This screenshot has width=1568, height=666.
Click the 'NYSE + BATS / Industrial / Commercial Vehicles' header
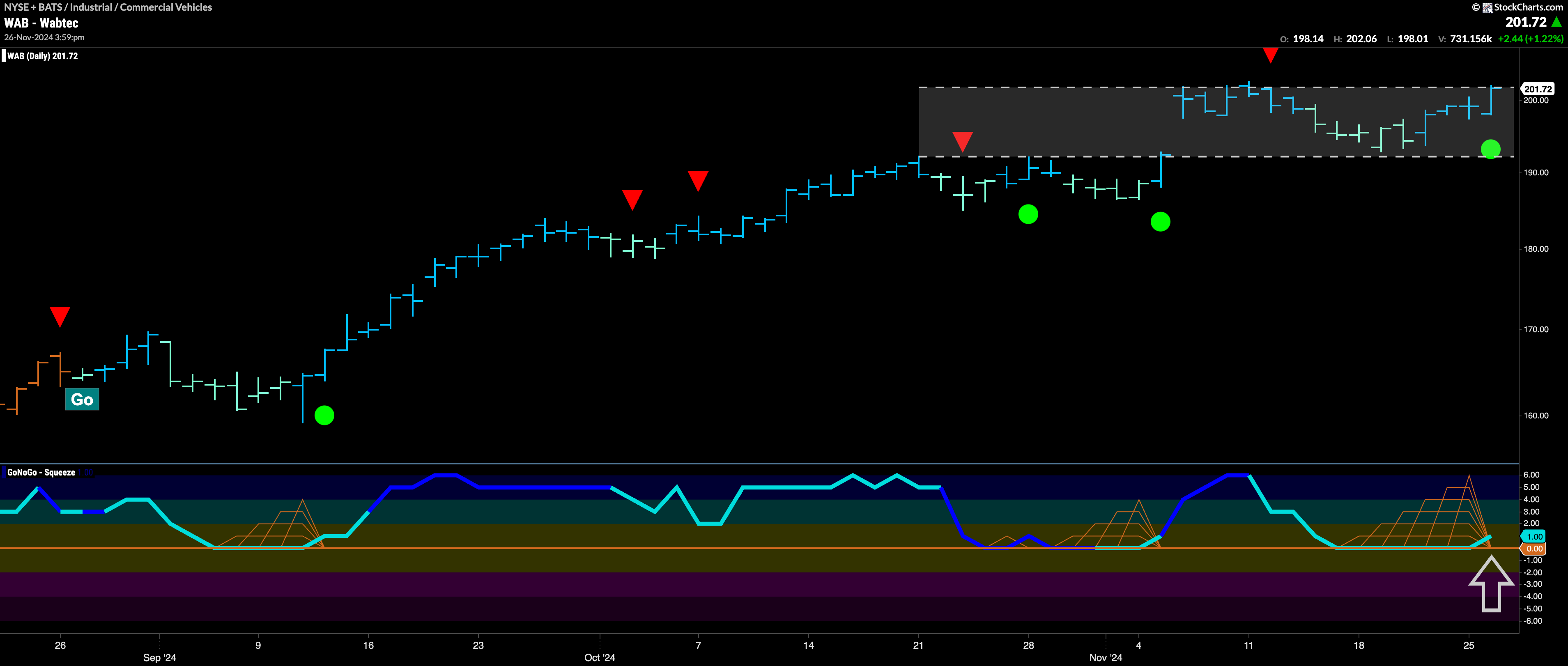click(108, 7)
